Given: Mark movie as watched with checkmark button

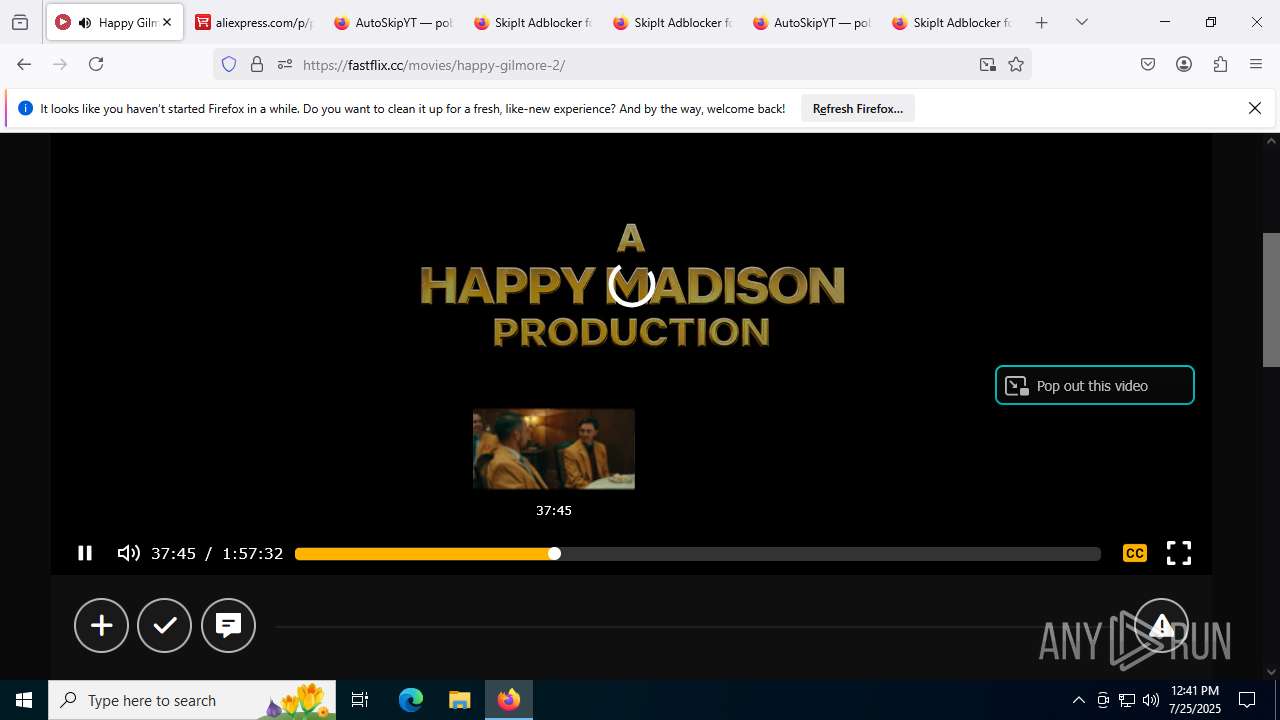Looking at the screenshot, I should 165,625.
